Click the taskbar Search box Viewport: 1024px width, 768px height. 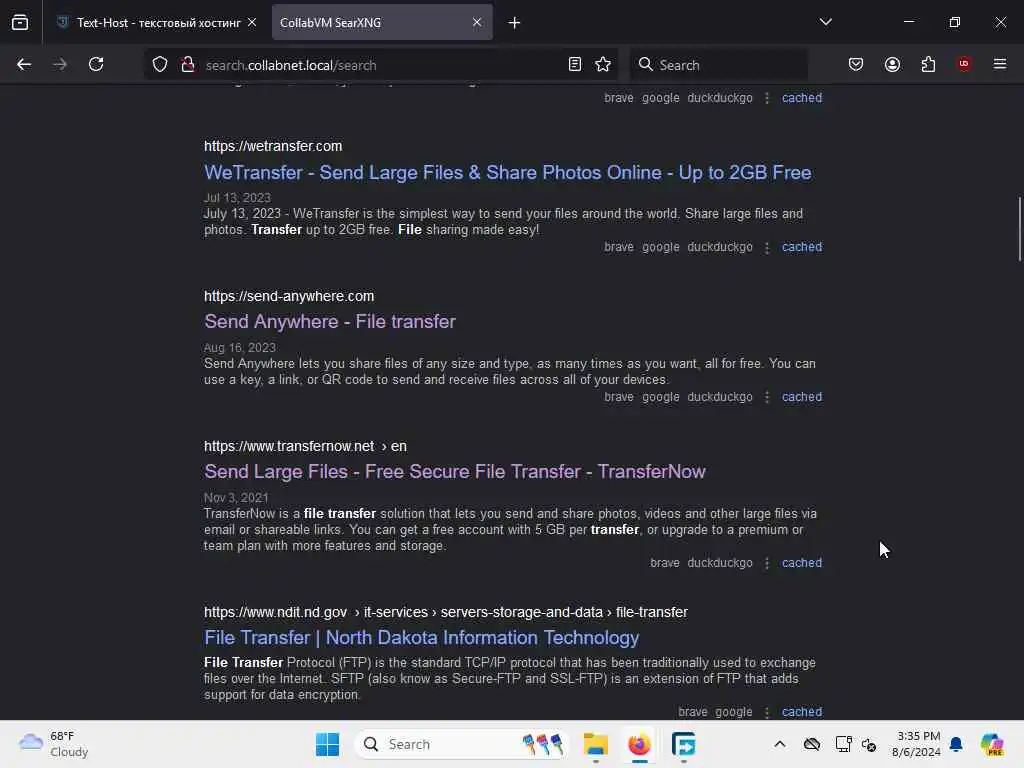[x=462, y=744]
